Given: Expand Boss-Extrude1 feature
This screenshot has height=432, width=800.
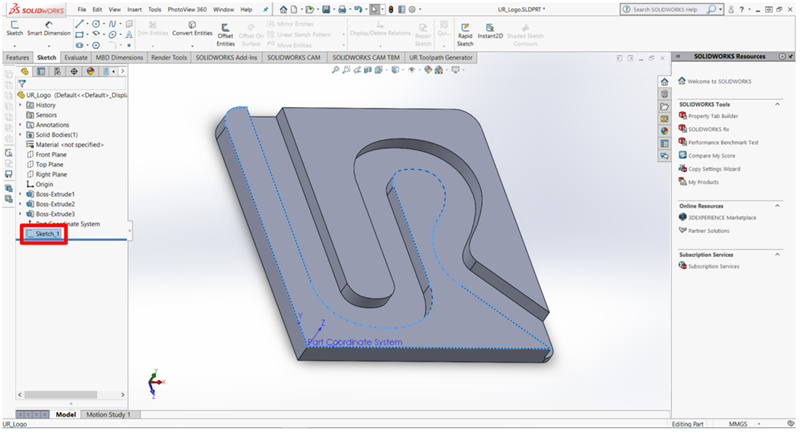Looking at the screenshot, I should click(x=20, y=194).
